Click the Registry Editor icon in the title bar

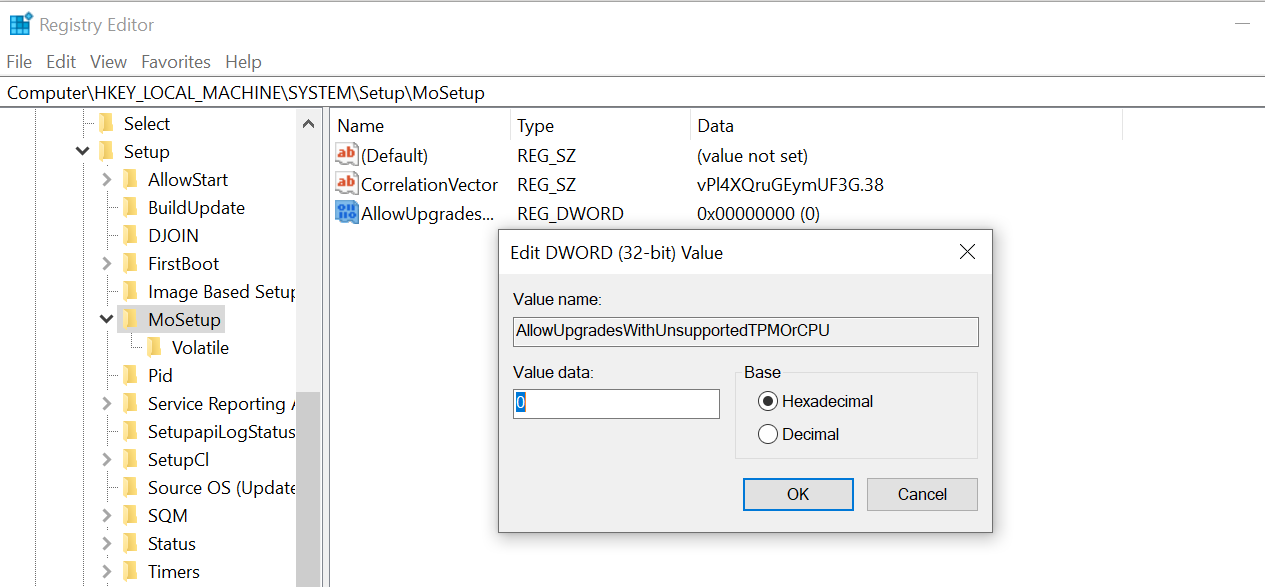click(x=20, y=22)
